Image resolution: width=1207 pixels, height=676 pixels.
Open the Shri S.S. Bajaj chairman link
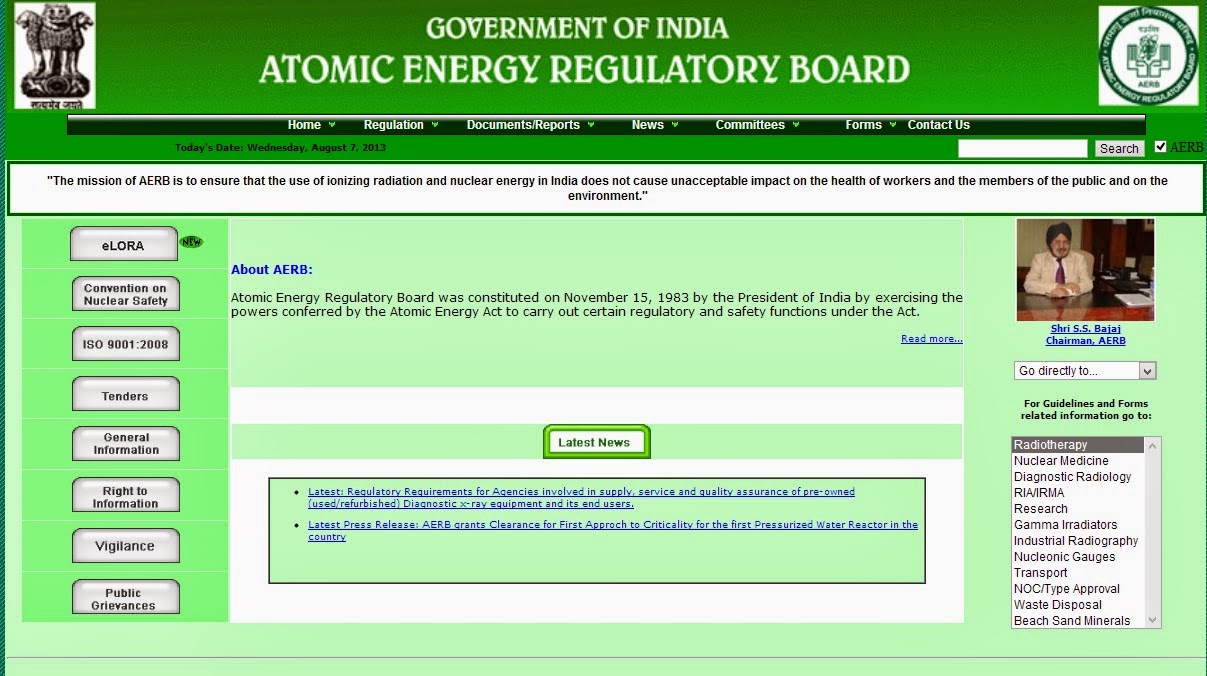click(x=1086, y=334)
